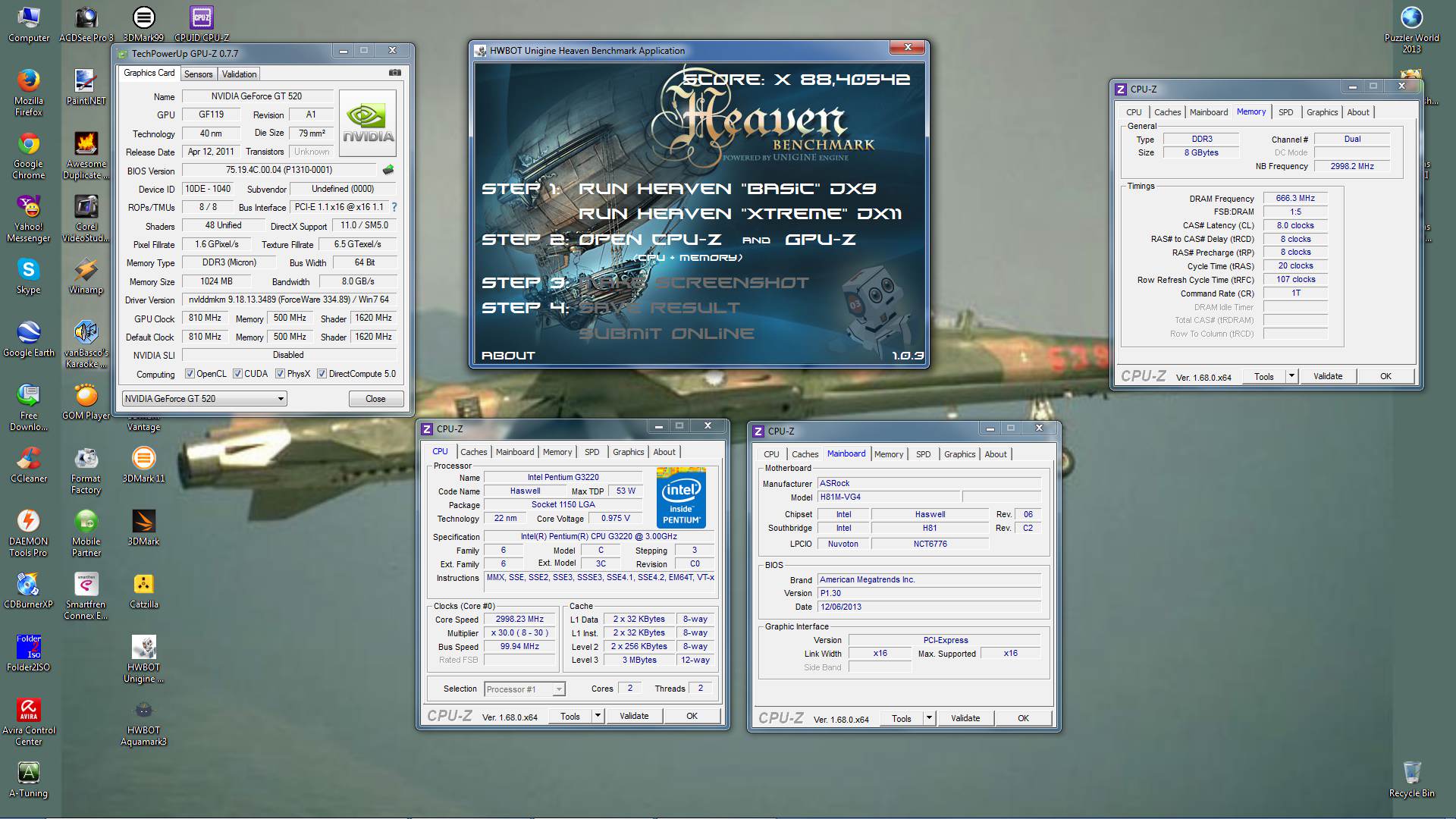
Task: Open the Puzzler World 2013 desktop icon
Action: (1411, 29)
